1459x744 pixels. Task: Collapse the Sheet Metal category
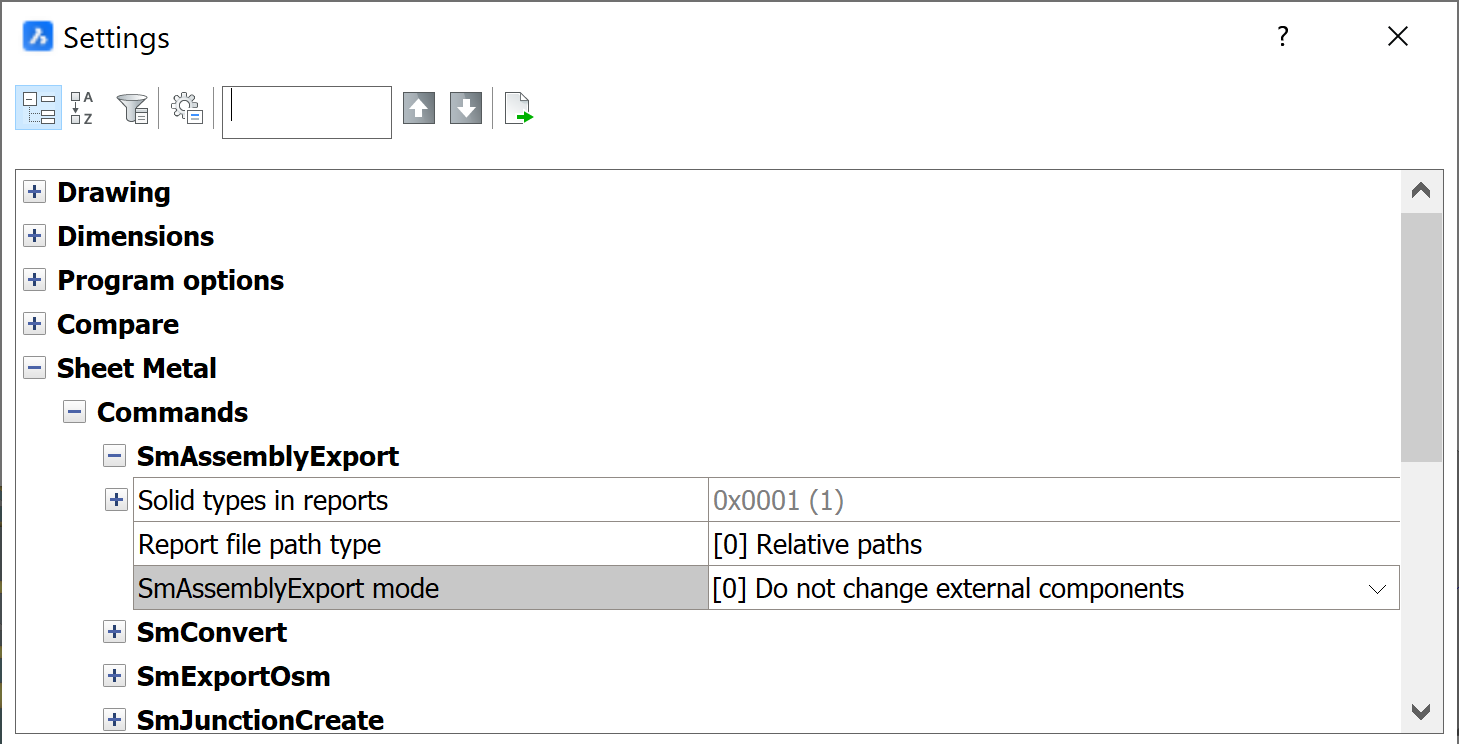[35, 368]
